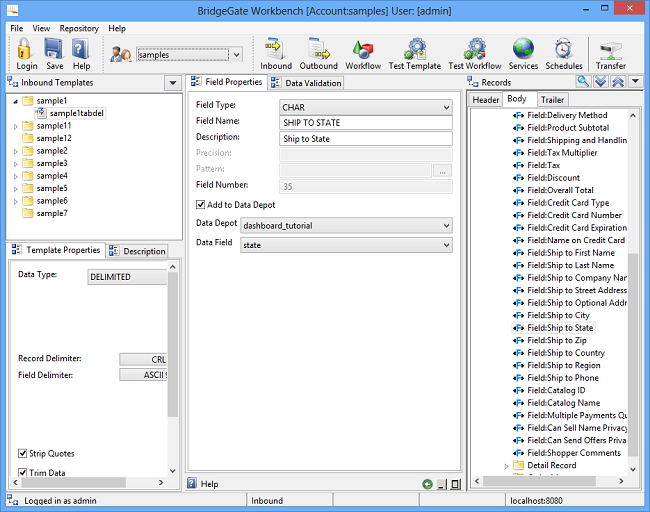Open the Field Type CHAR dropdown
Viewport: 650px width, 512px height.
(366, 107)
